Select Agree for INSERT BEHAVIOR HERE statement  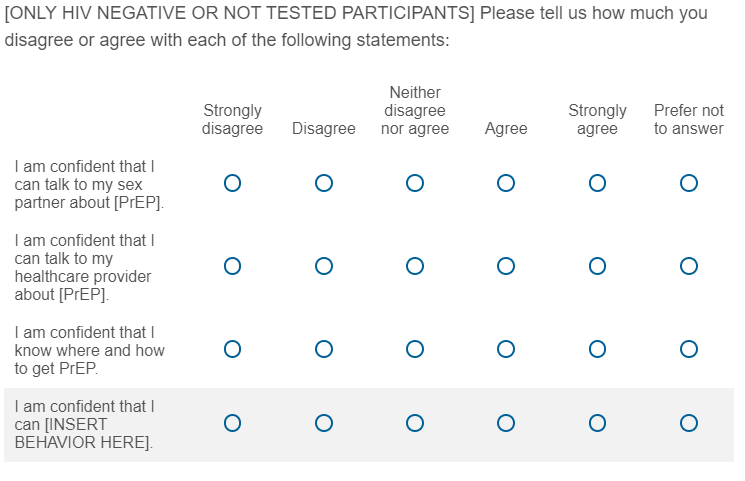[506, 423]
